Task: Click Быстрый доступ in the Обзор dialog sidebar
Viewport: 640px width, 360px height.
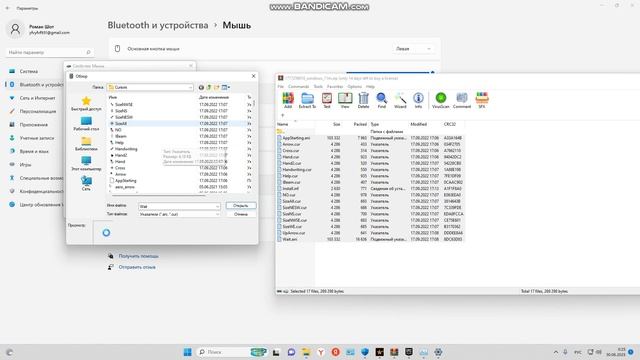Action: tap(86, 104)
